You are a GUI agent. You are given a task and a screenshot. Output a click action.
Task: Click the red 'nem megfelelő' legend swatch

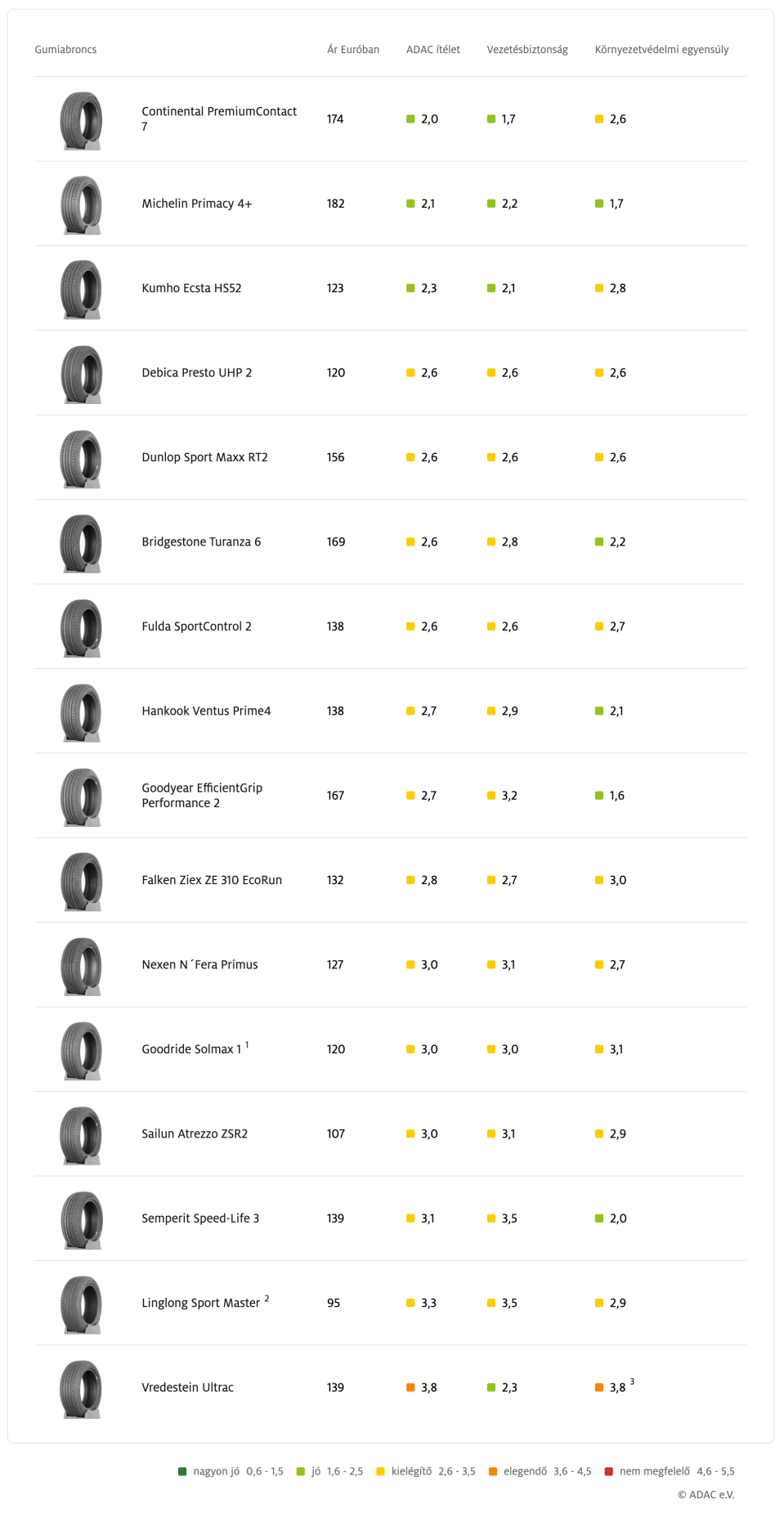[608, 1471]
